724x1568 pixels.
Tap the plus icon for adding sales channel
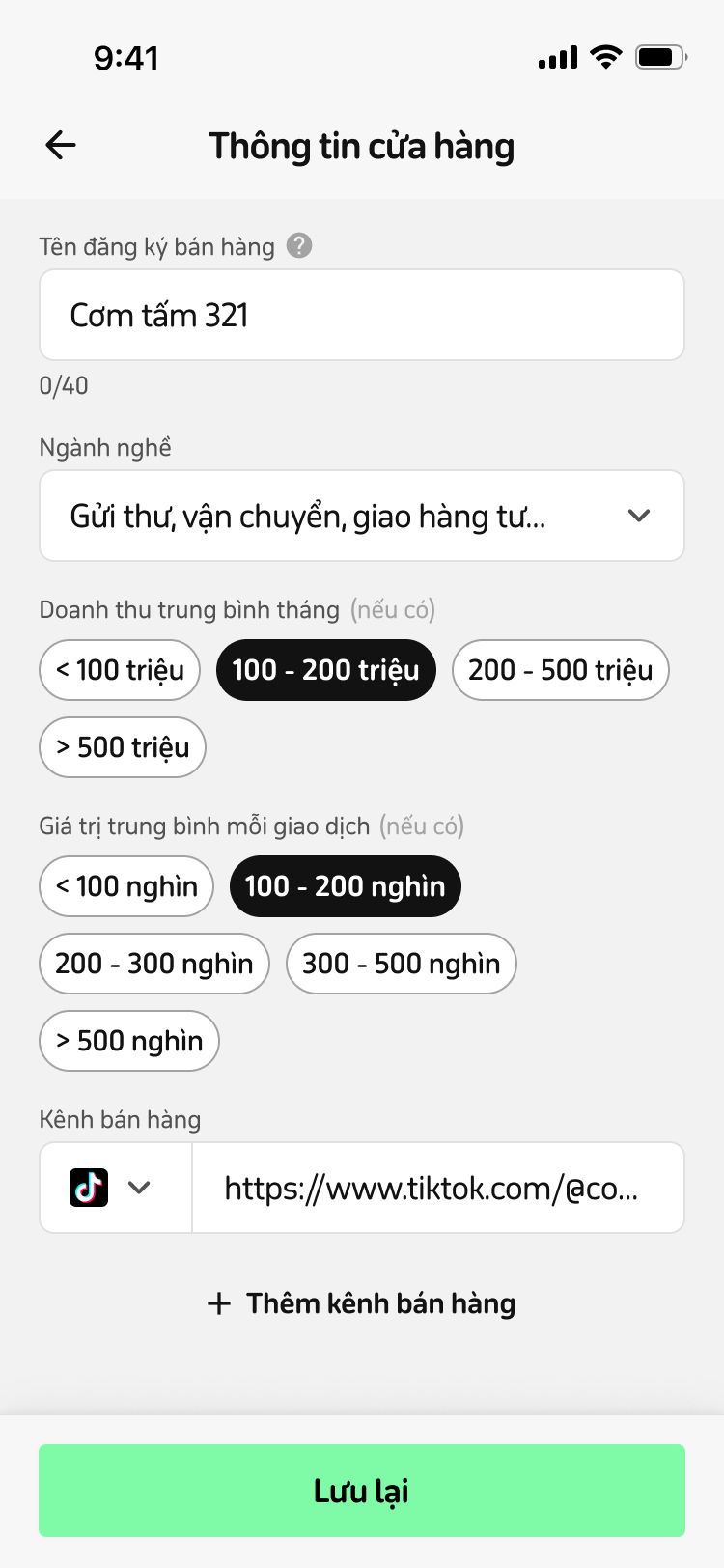(219, 1303)
